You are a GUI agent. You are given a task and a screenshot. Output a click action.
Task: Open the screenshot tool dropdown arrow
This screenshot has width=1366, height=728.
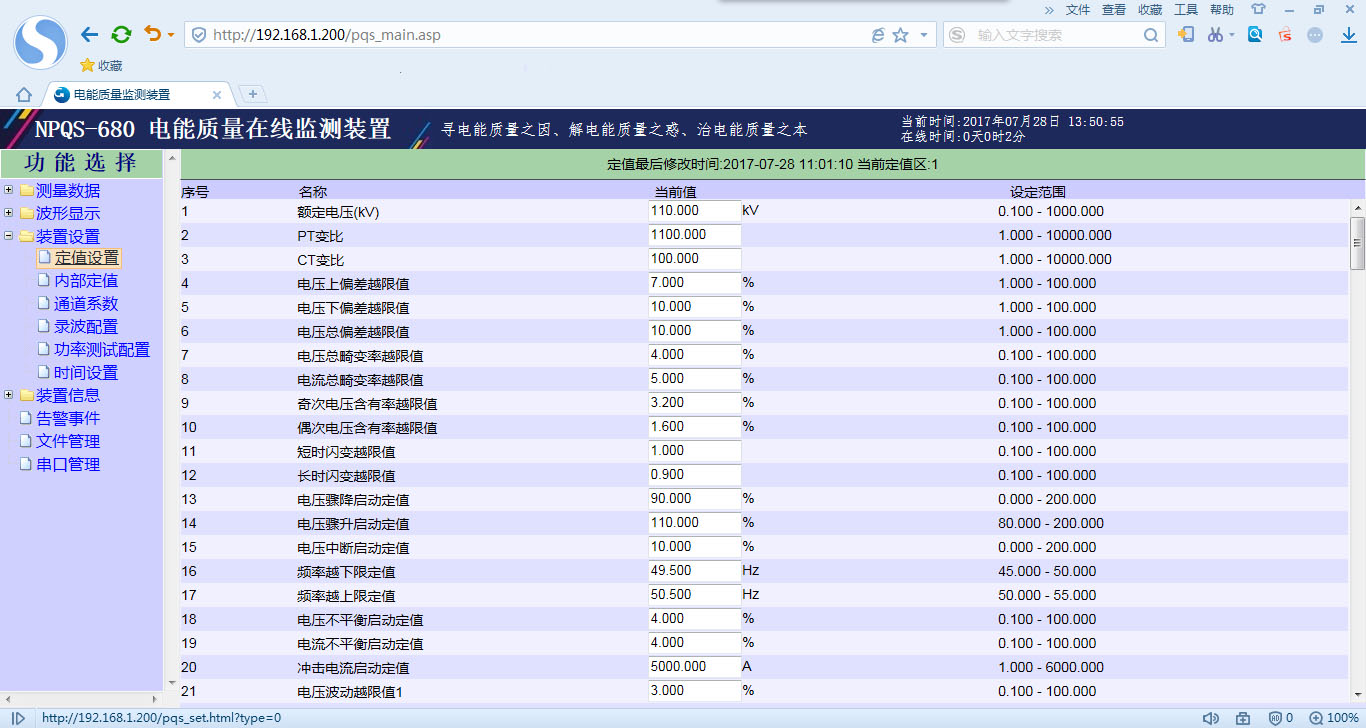(1232, 35)
